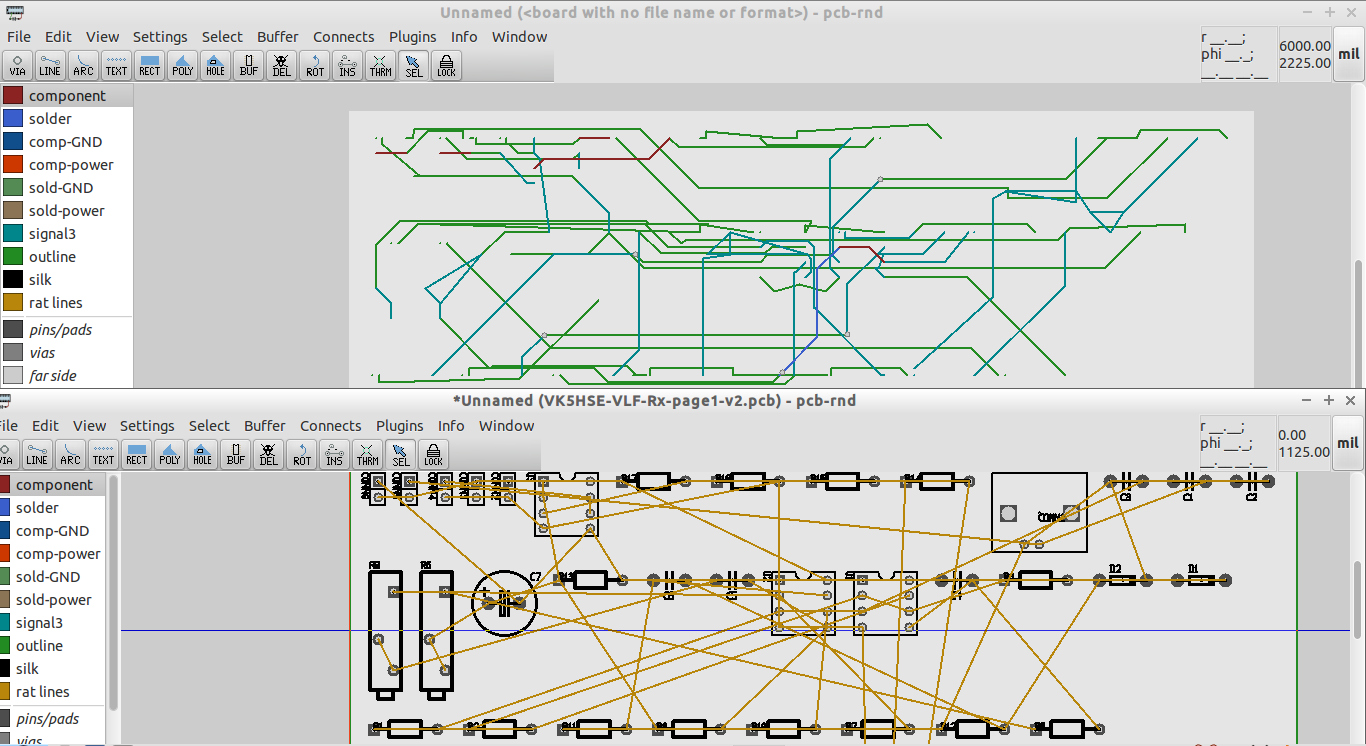The height and width of the screenshot is (746, 1366).
Task: Select the RECT rectangle tool
Action: [149, 65]
